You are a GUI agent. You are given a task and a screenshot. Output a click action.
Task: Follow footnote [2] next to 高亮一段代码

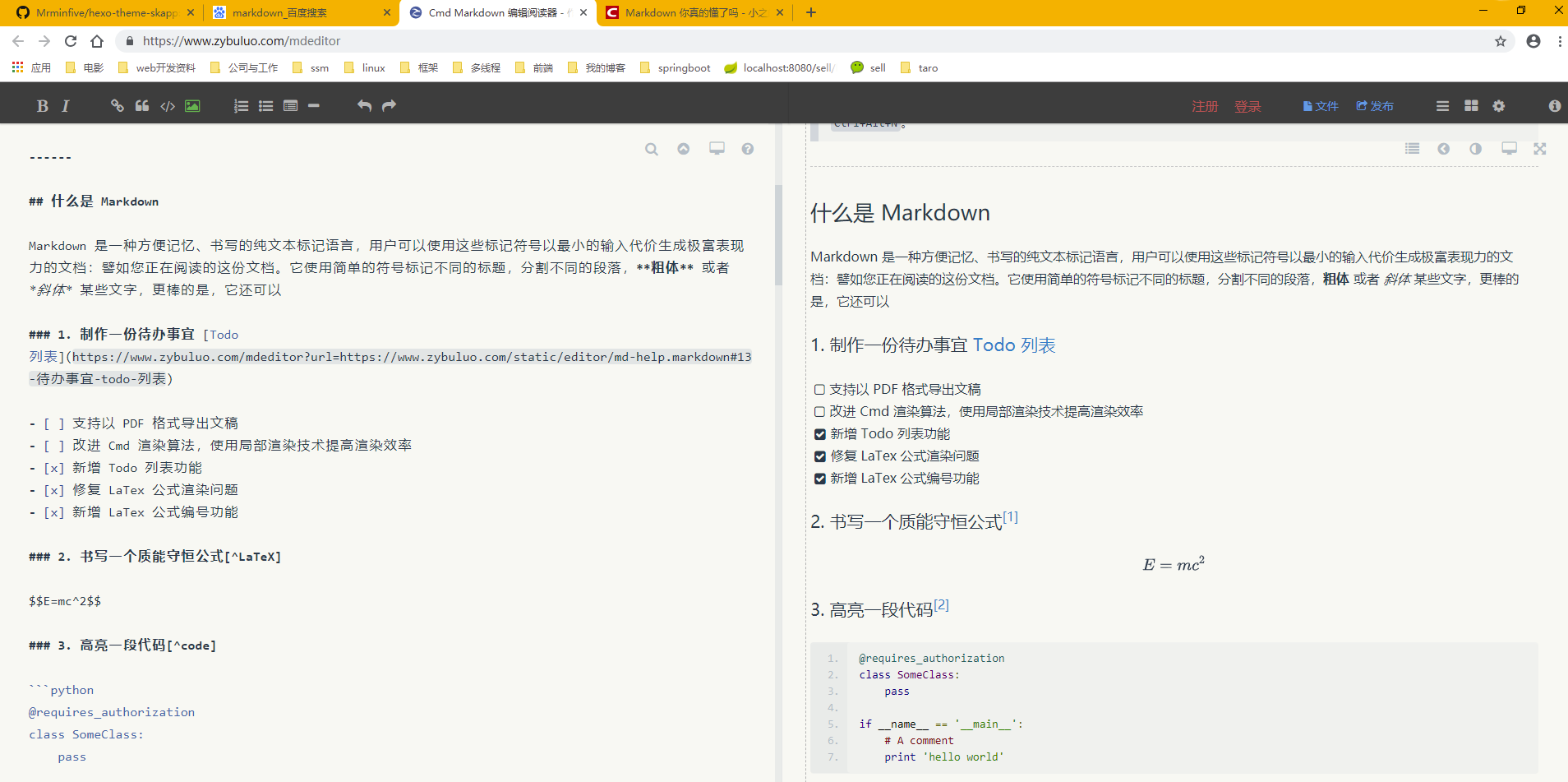[942, 605]
